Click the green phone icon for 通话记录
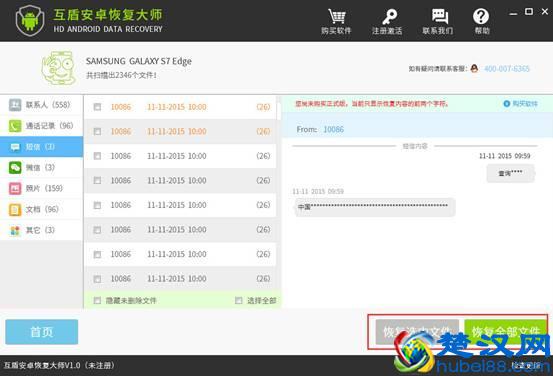Image resolution: width=553 pixels, height=376 pixels. click(x=15, y=126)
